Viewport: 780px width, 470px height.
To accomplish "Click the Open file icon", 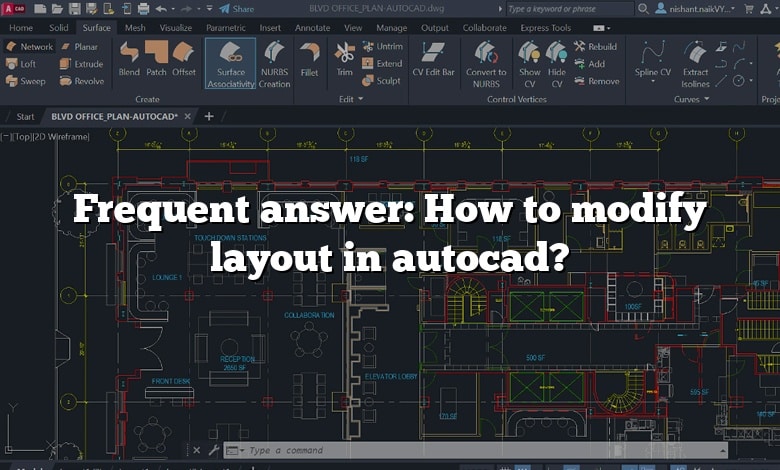I will pos(57,8).
